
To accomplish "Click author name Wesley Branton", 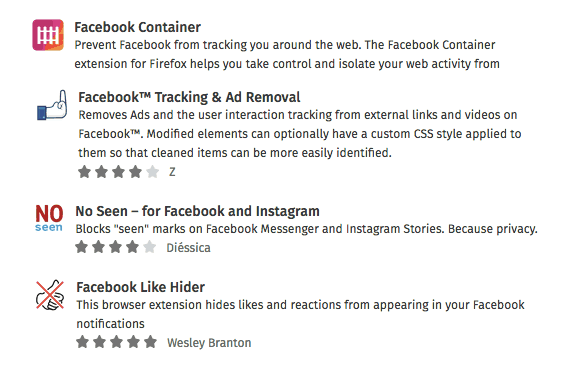I will tap(209, 343).
